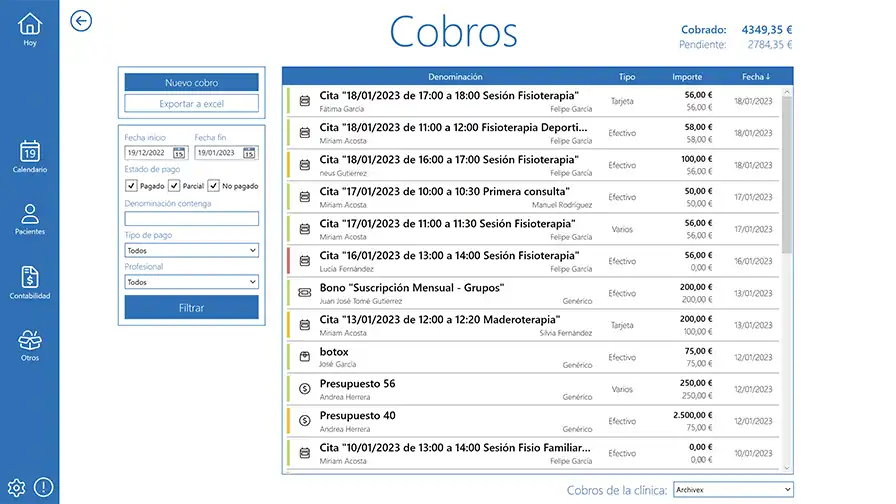Open calendar picker for Fecha inicio

click(179, 153)
